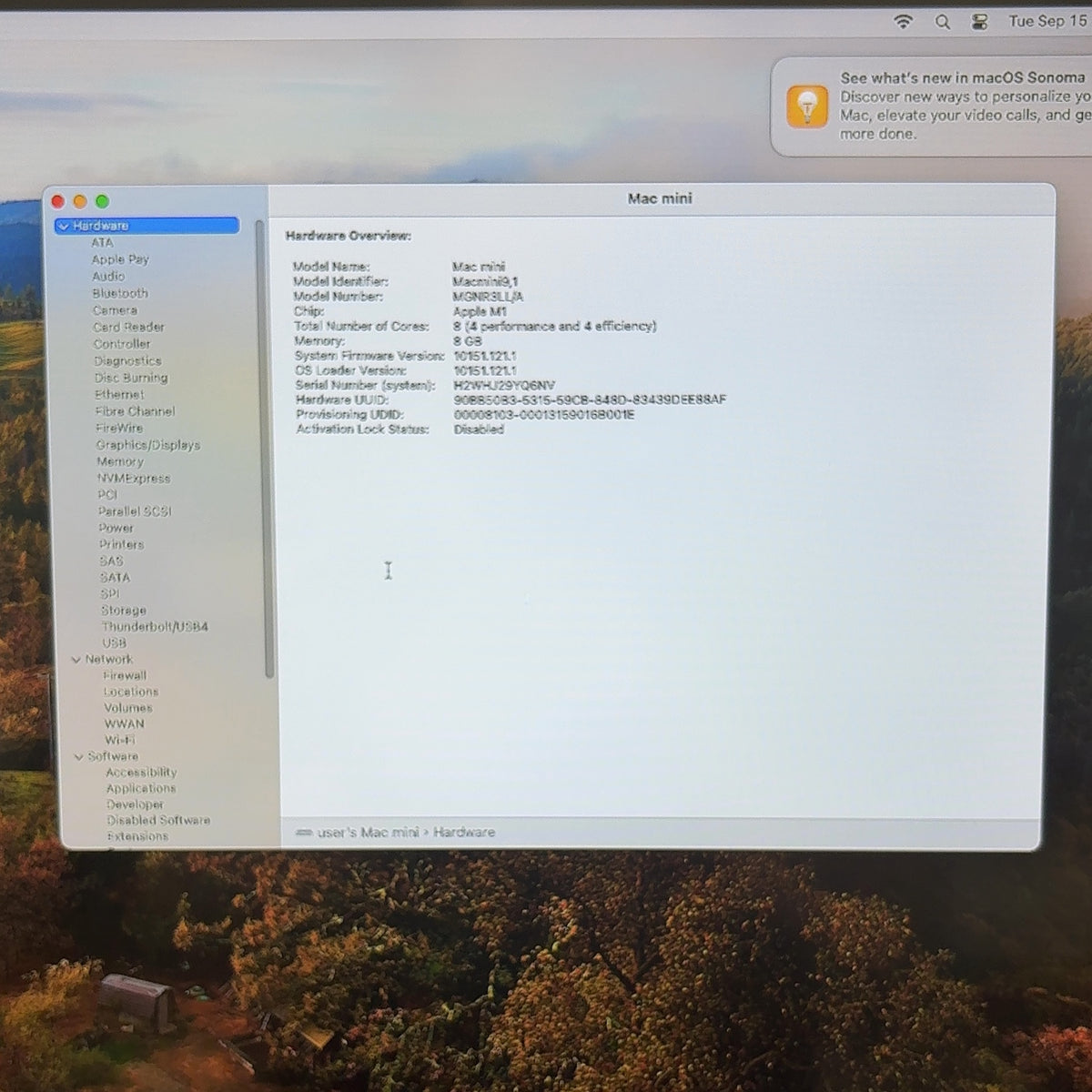Click the sidebar vertical scrollbar
Viewport: 1092px width, 1092px height.
pyautogui.click(x=267, y=450)
